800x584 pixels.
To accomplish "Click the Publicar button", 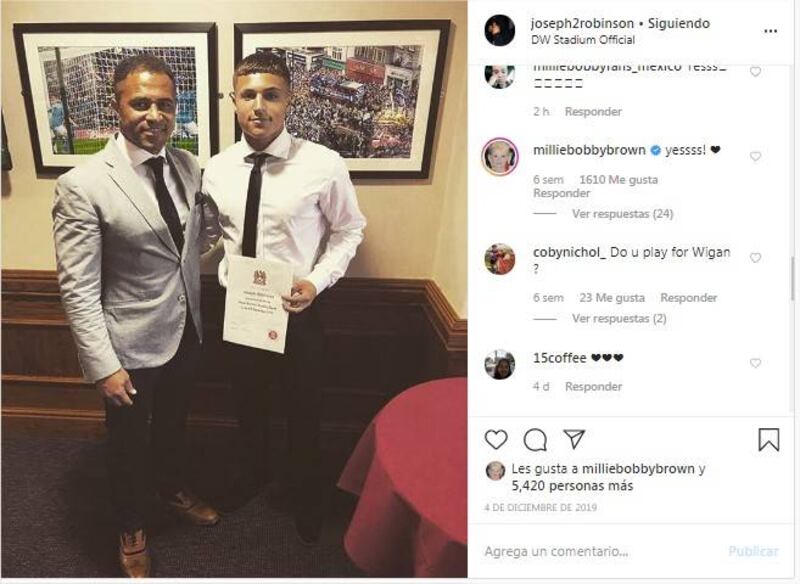I will click(x=753, y=551).
